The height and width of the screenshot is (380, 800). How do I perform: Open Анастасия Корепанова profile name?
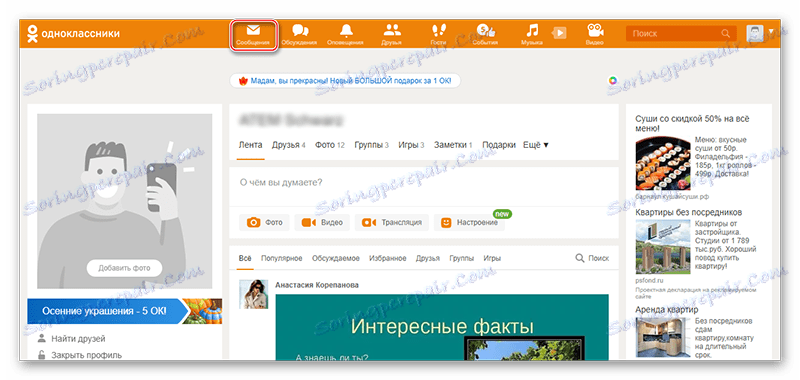point(317,285)
